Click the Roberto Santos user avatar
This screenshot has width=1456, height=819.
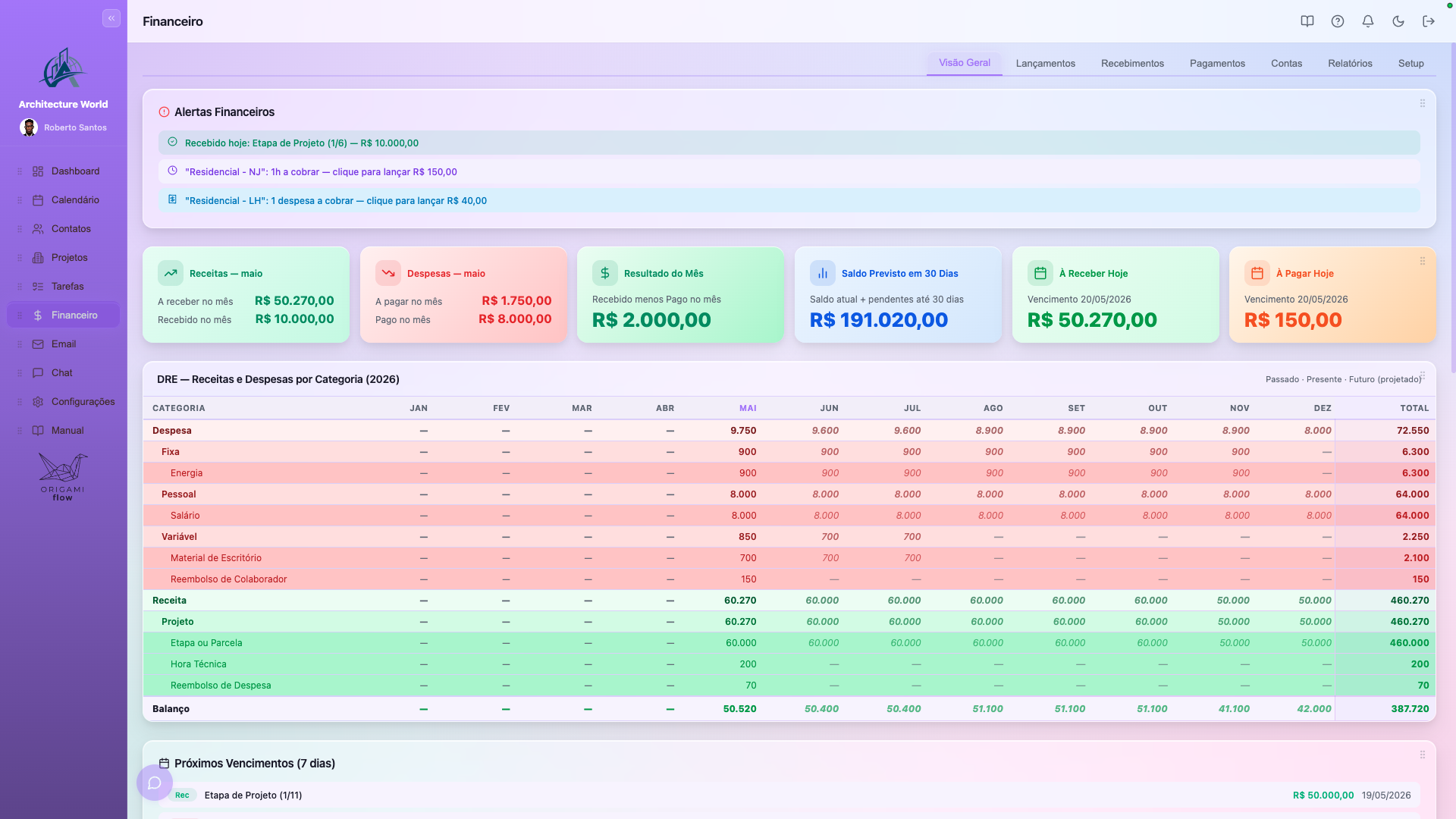(x=29, y=127)
